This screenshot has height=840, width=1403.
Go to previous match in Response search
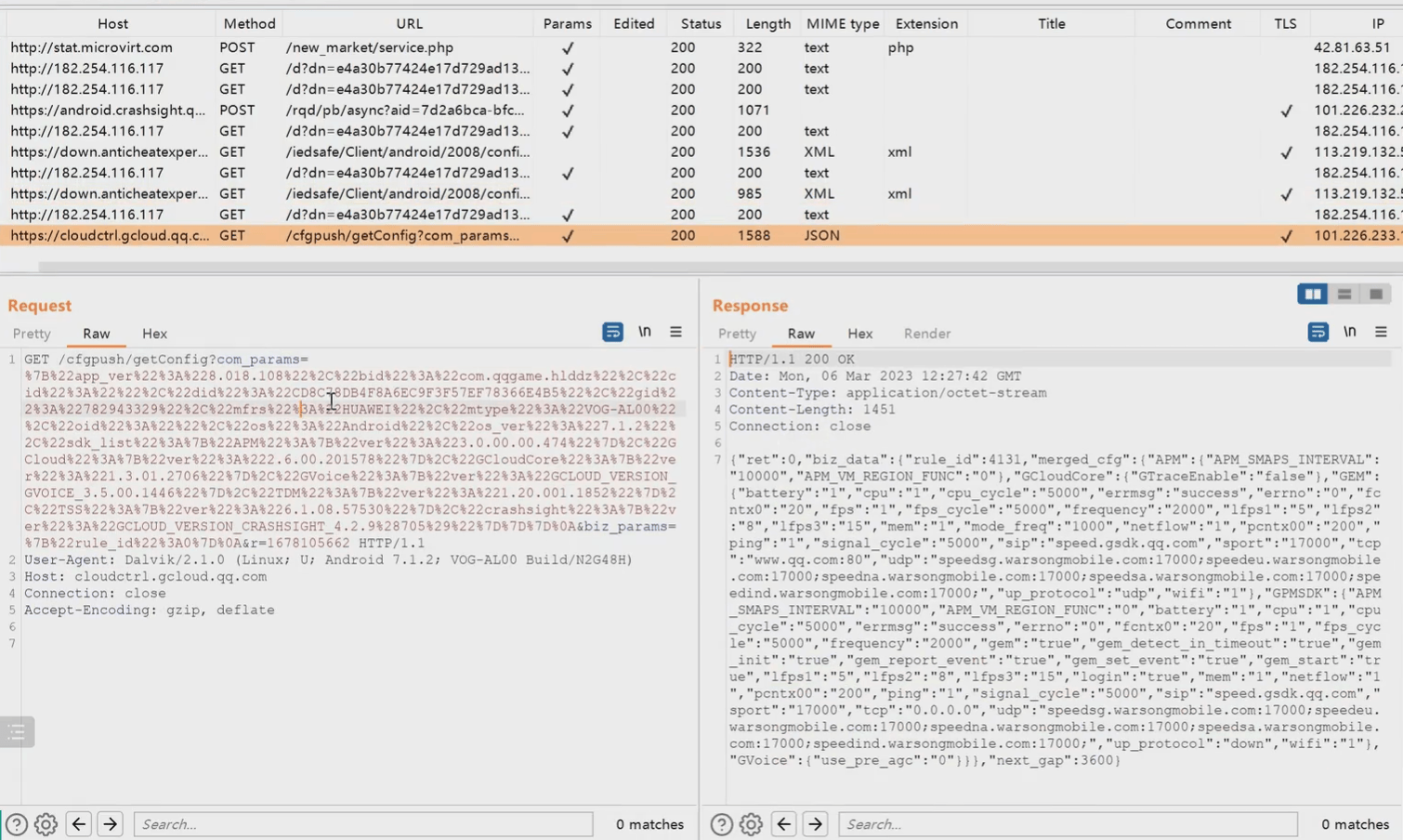click(784, 824)
